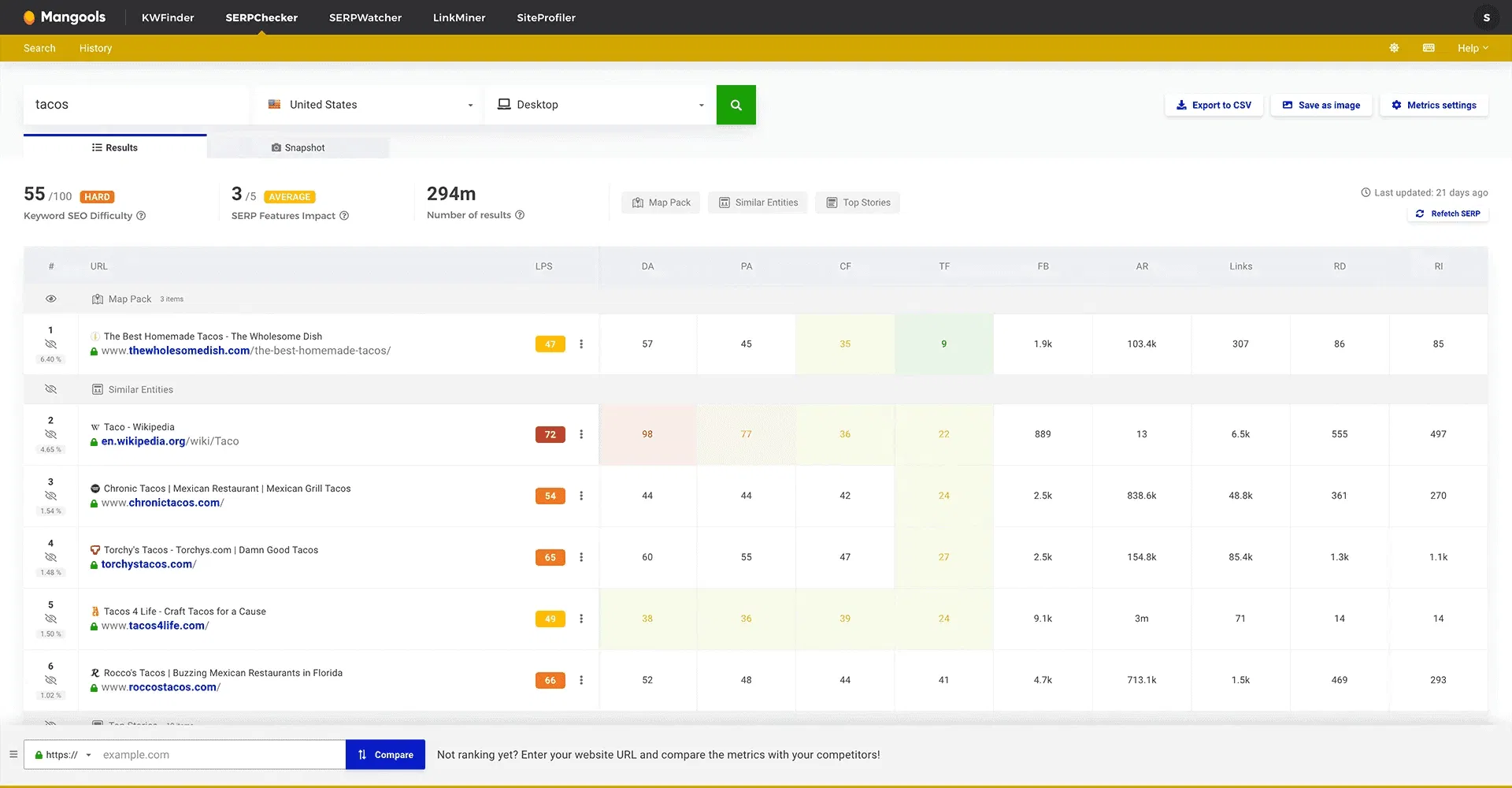The image size is (1512, 788).
Task: Click the Refetch SERP button
Action: (x=1447, y=214)
